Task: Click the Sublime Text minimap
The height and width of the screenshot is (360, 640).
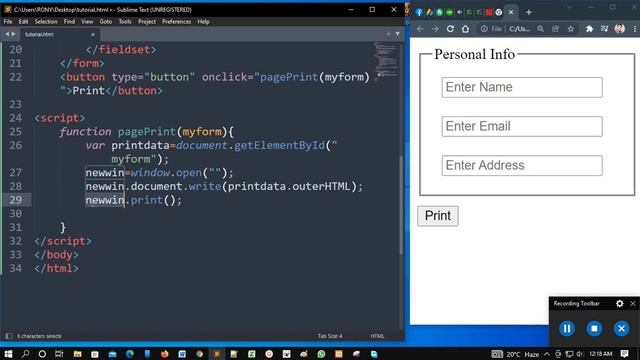Action: (x=385, y=60)
